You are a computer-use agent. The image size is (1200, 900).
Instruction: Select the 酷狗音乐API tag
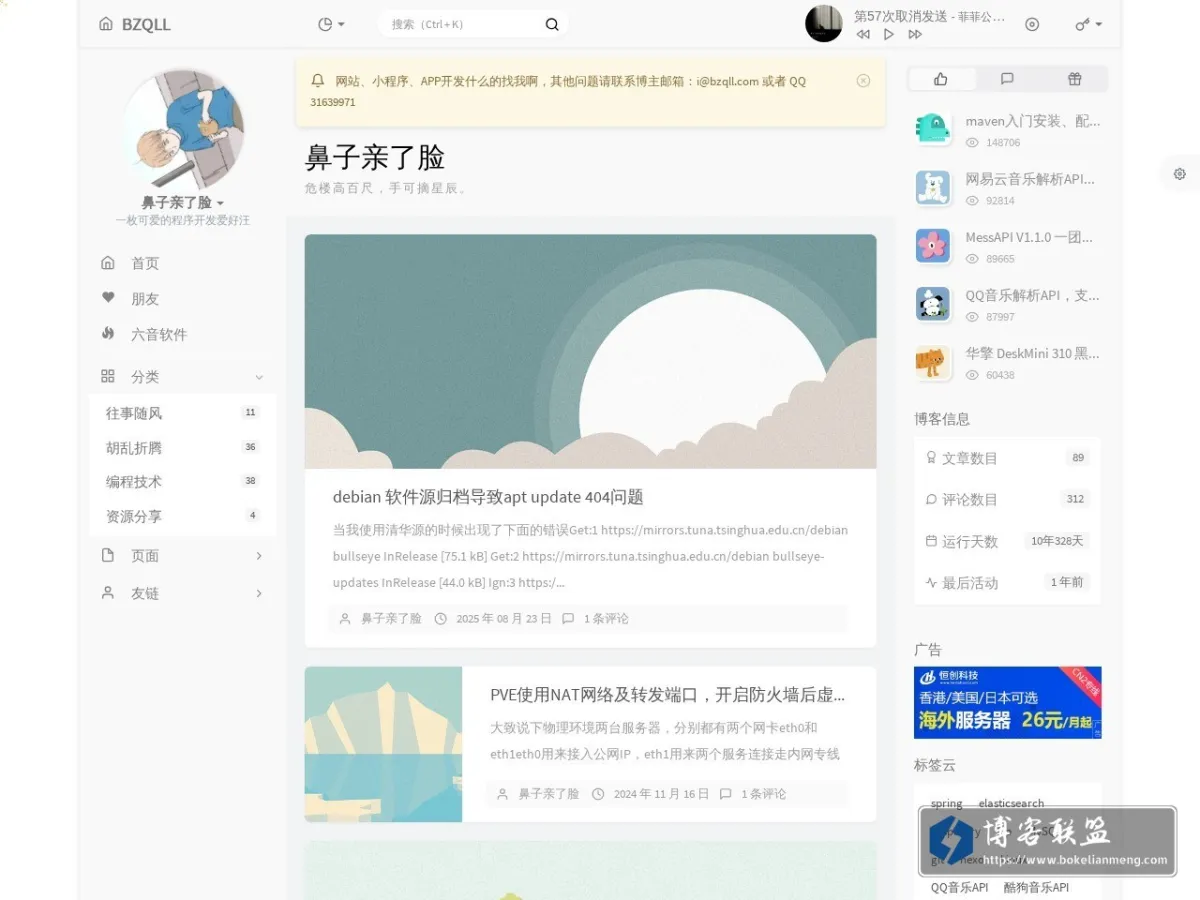[1036, 887]
